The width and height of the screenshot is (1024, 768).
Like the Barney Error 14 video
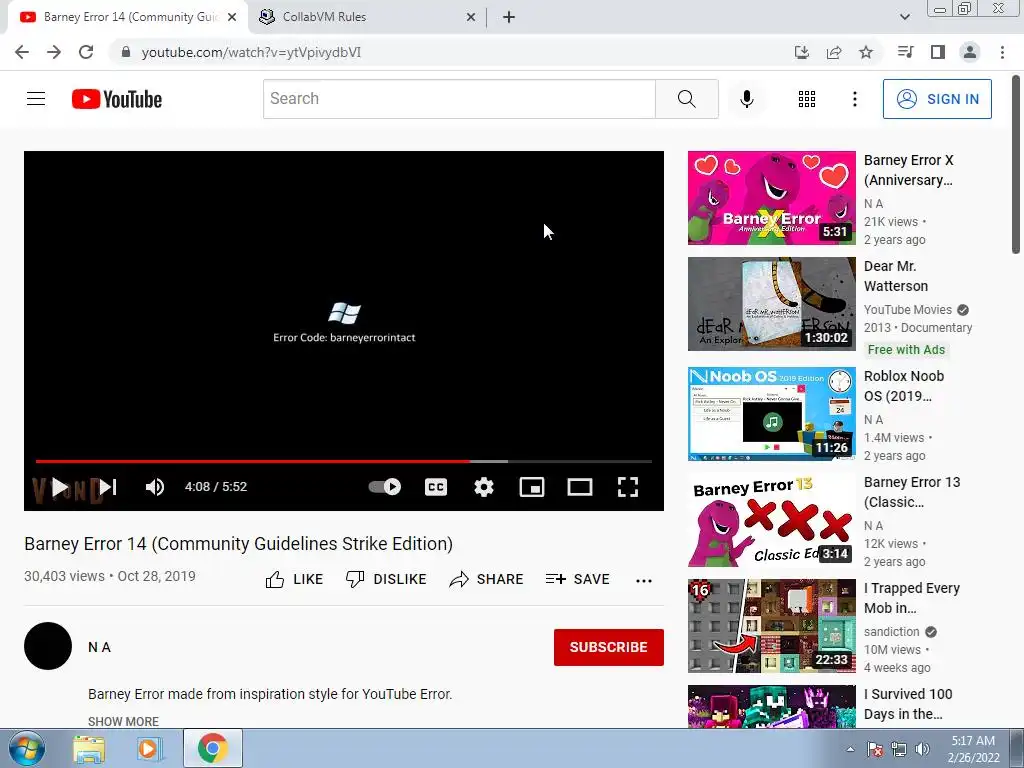[294, 579]
